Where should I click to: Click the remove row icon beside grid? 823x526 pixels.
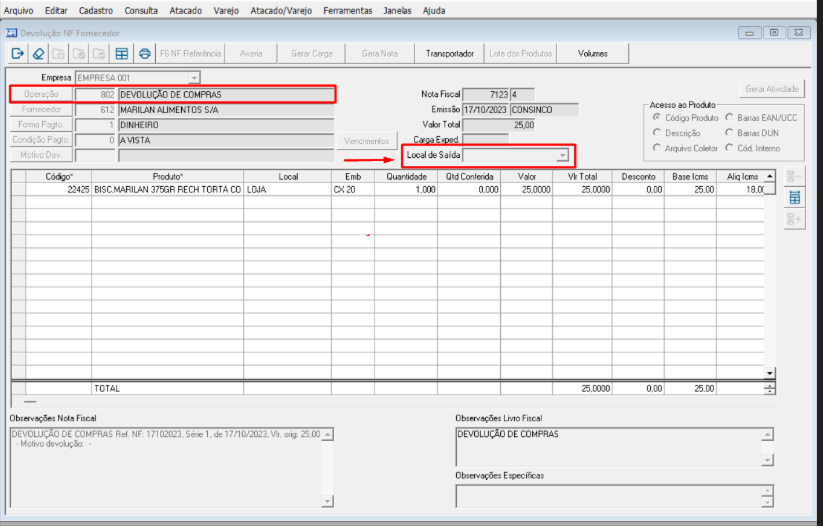click(794, 177)
